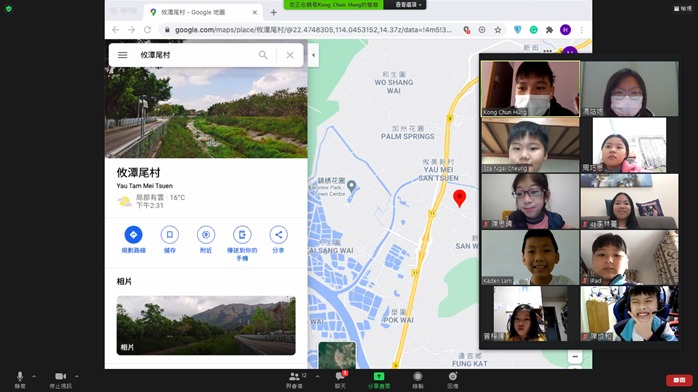The width and height of the screenshot is (698, 392).
Task: Save the place with the bookmark icon
Action: click(x=170, y=234)
